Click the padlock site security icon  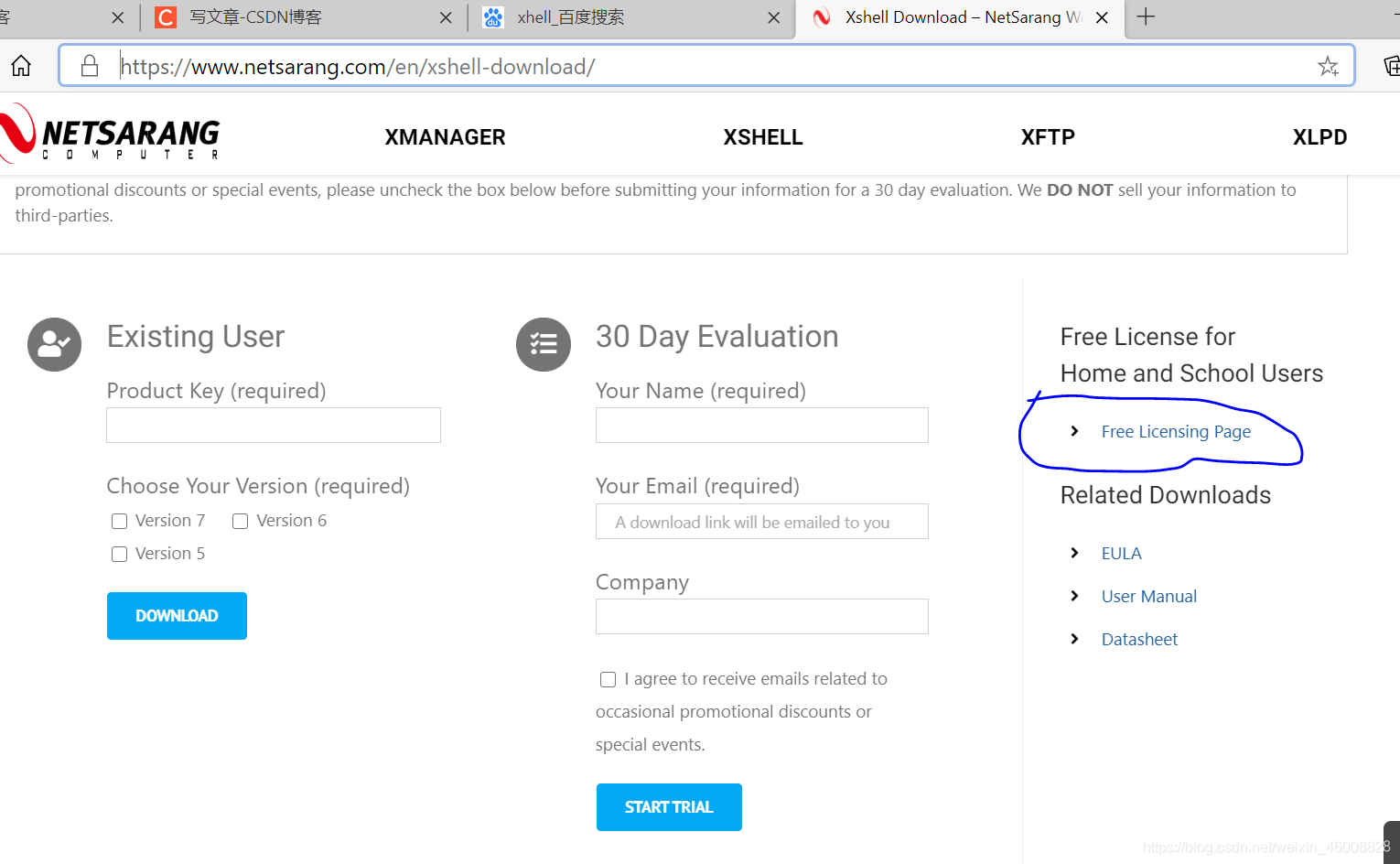90,66
